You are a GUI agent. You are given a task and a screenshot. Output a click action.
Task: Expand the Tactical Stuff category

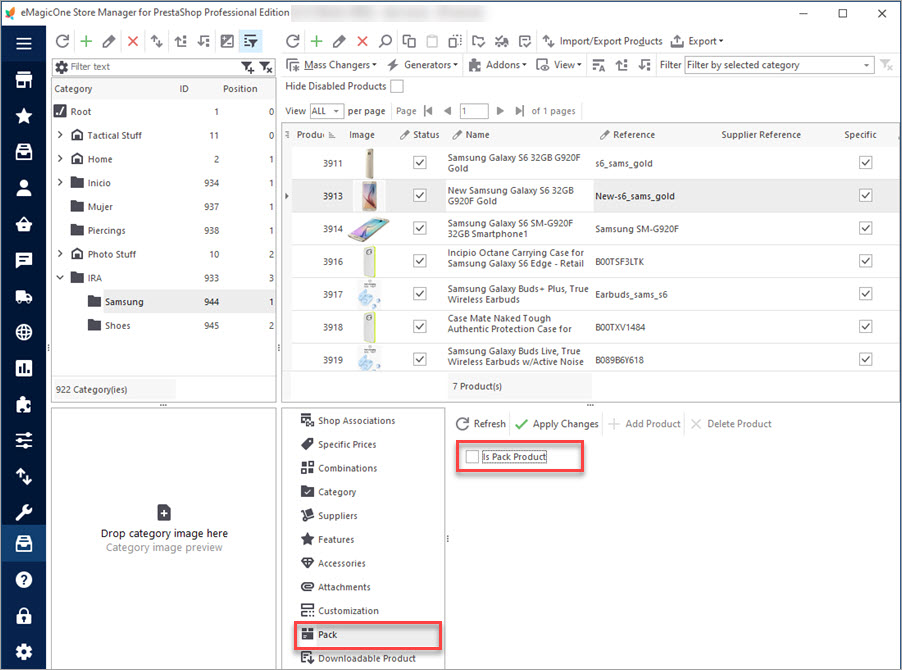coord(60,135)
